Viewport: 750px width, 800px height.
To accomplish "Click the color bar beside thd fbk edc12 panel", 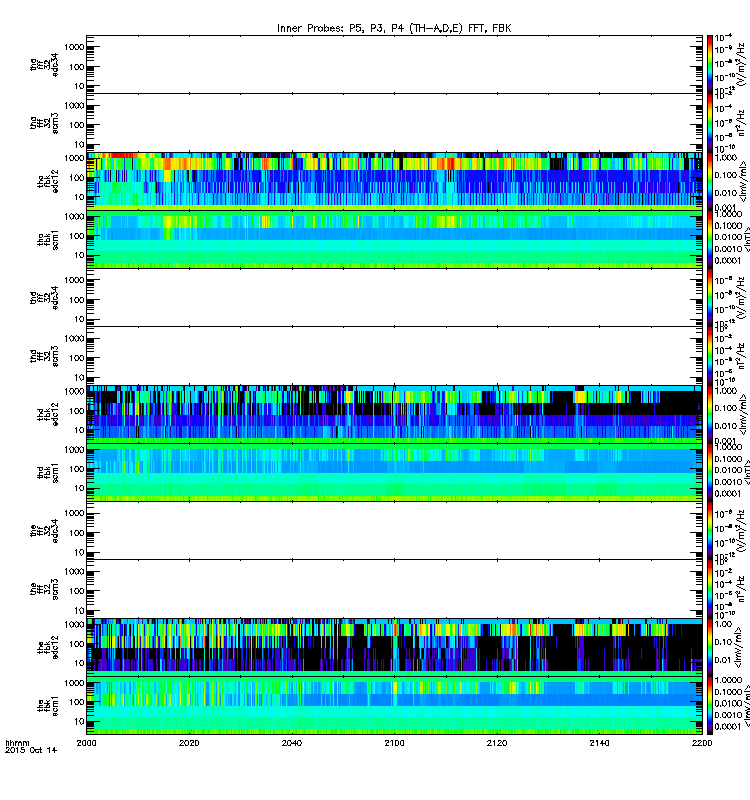I will click(x=710, y=414).
